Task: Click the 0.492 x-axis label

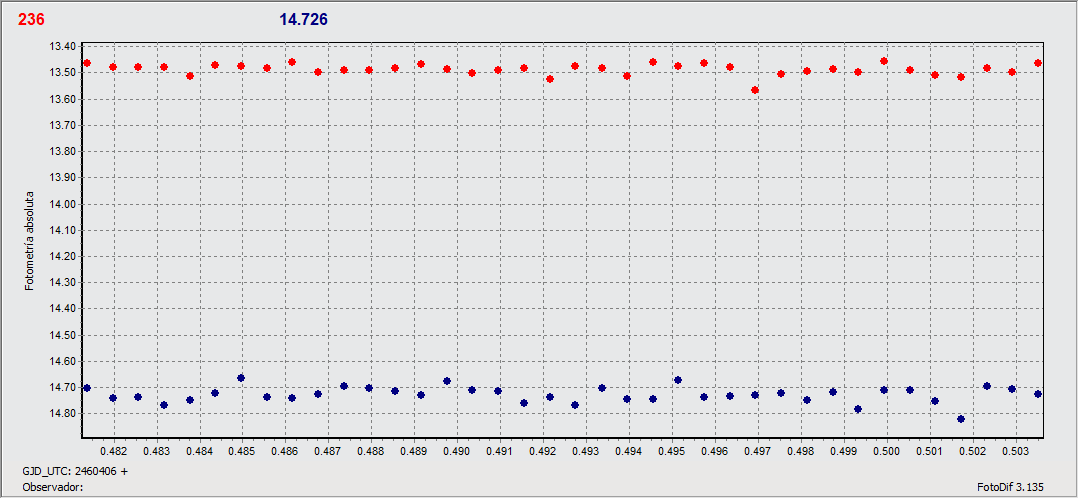Action: 543,452
